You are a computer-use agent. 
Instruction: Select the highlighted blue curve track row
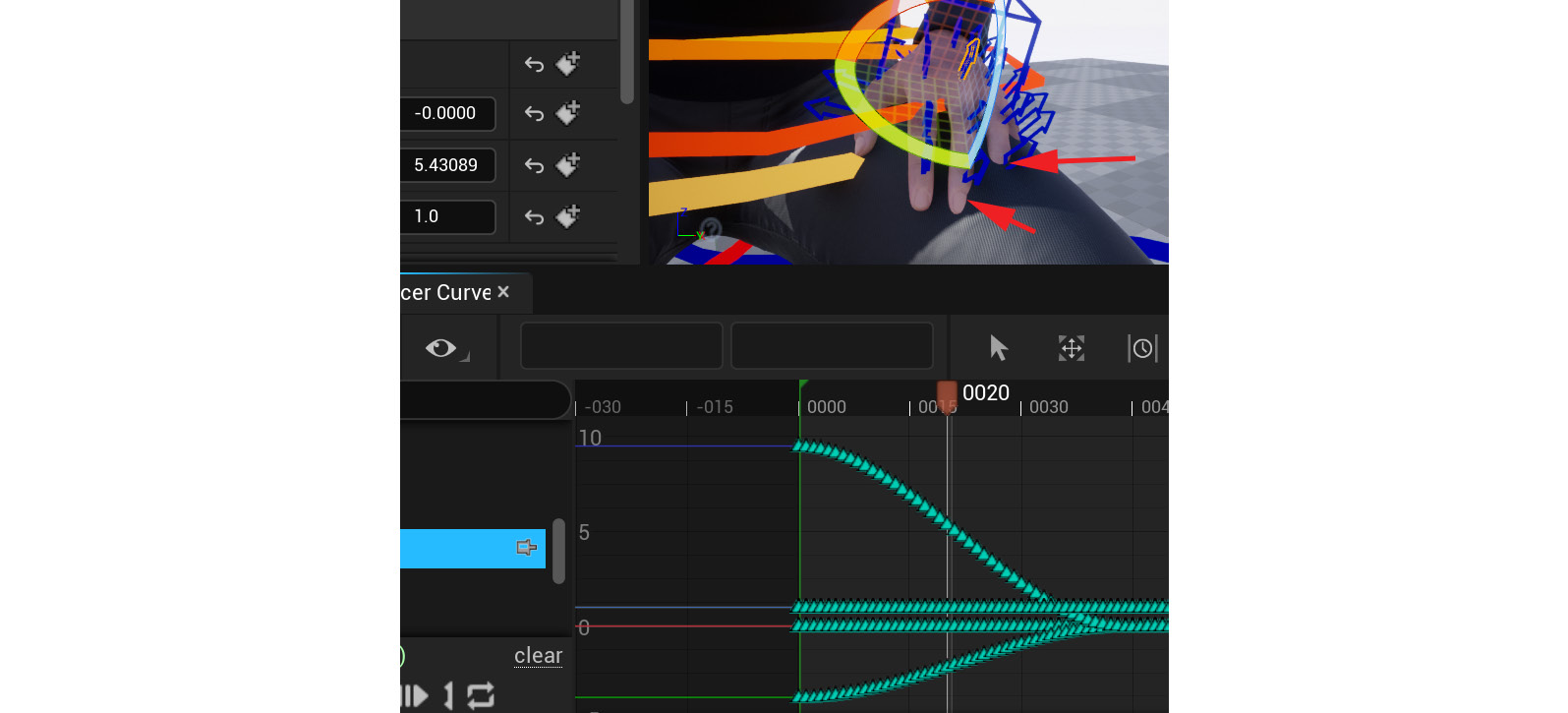coord(473,549)
